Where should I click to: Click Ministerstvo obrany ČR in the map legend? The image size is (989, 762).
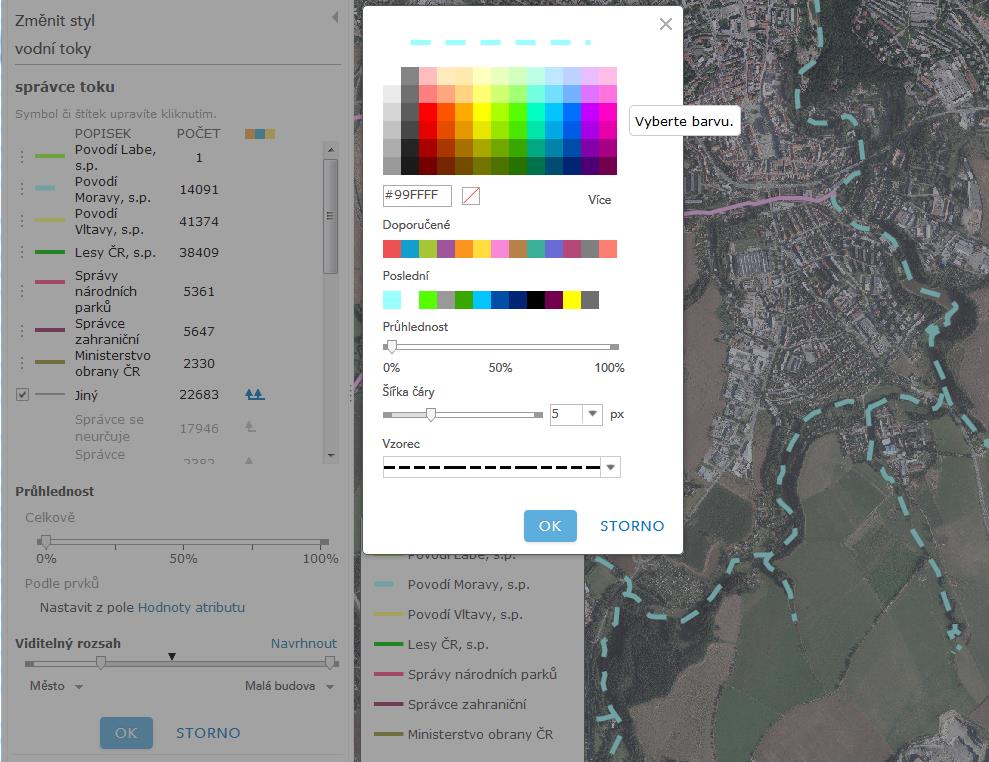point(480,734)
